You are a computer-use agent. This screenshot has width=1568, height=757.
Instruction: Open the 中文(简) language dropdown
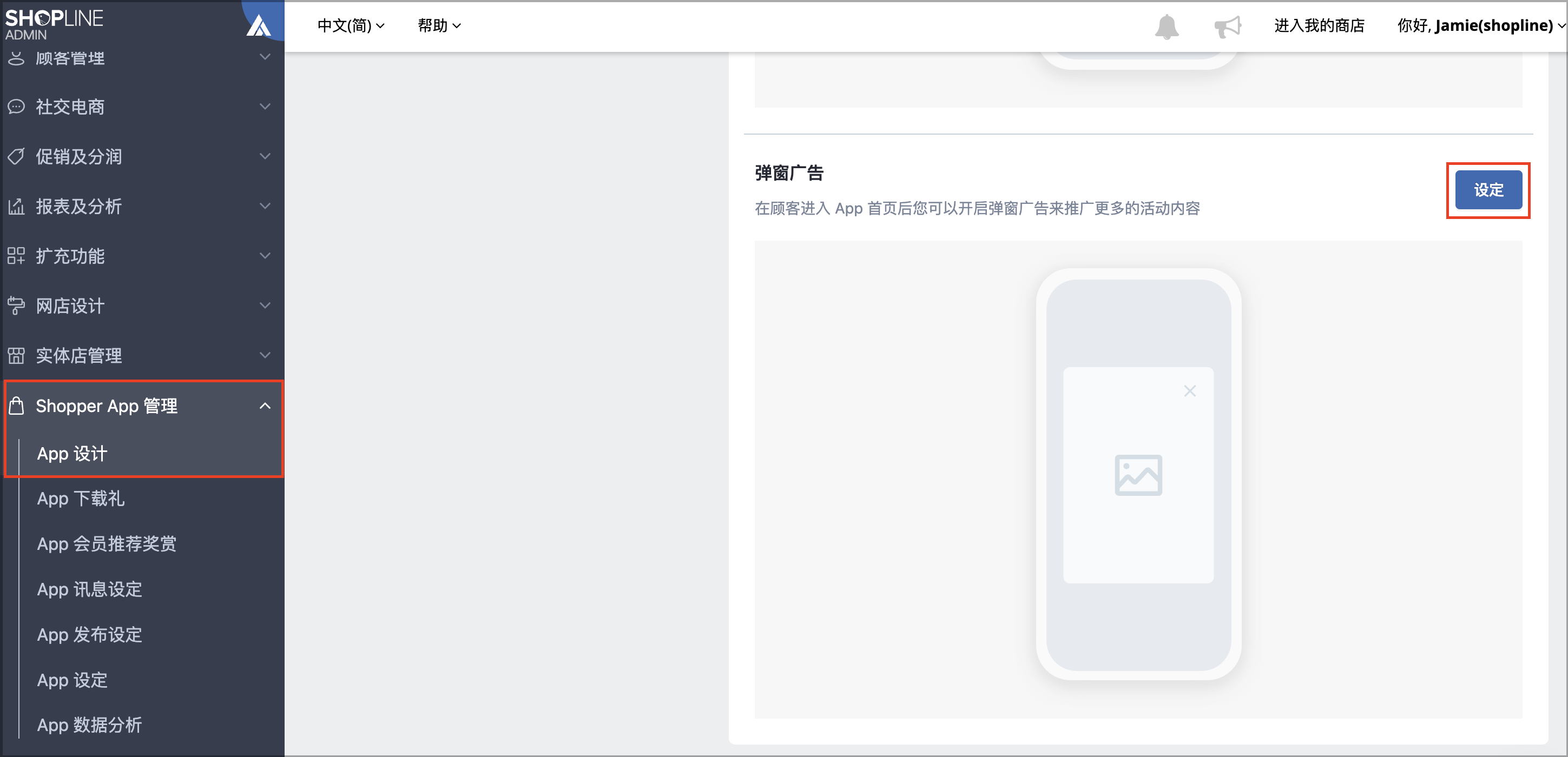pos(351,25)
